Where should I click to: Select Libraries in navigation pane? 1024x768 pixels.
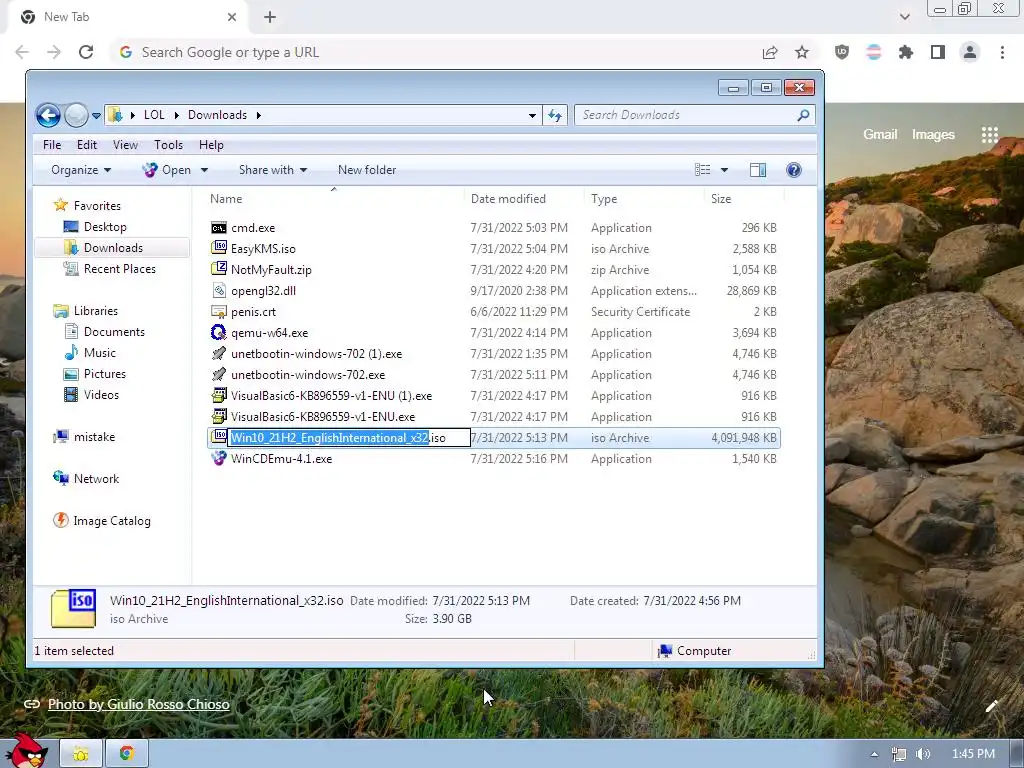point(95,311)
